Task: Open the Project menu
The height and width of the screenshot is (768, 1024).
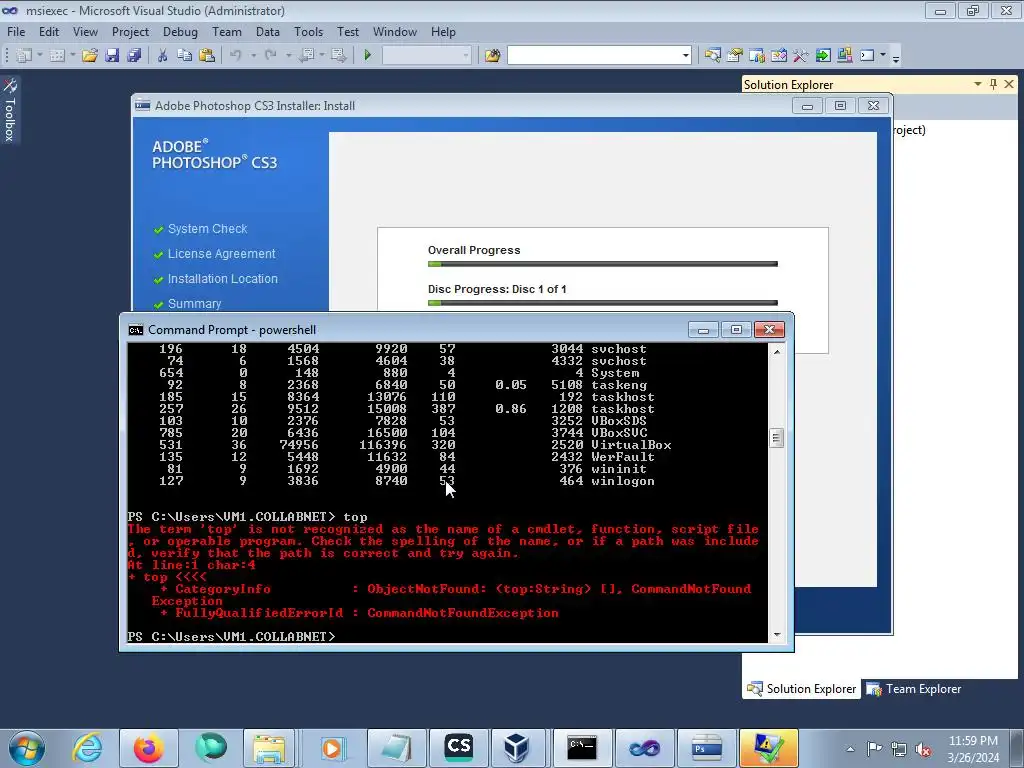Action: (130, 31)
